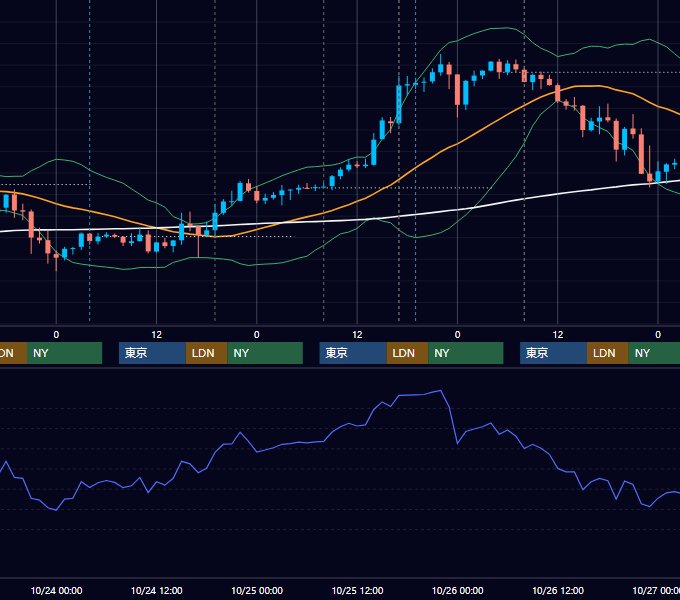Screen dimensions: 680x600
Task: Click the NY session block spanning 10/24 00:00
Action: 64,353
